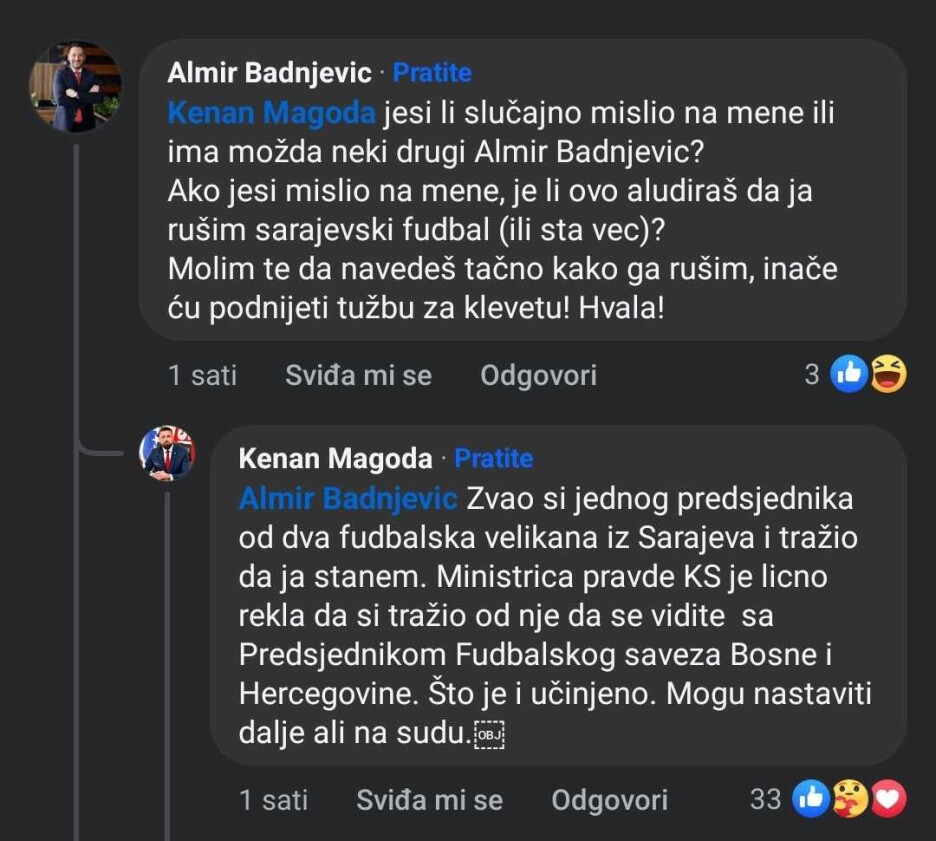Like Almir's comment with Sviđa mi se
936x841 pixels.
point(358,375)
